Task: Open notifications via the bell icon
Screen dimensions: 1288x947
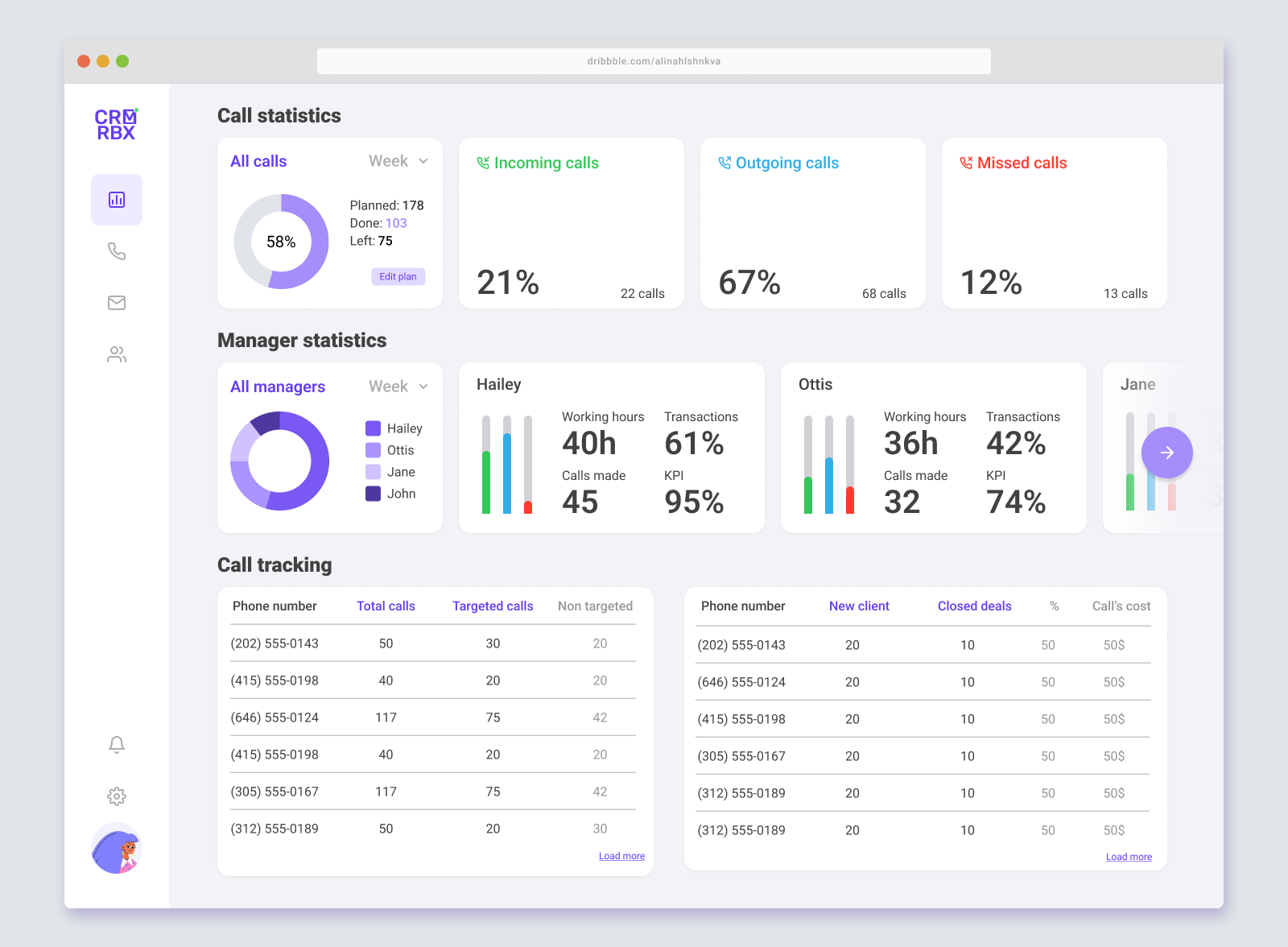Action: click(116, 745)
